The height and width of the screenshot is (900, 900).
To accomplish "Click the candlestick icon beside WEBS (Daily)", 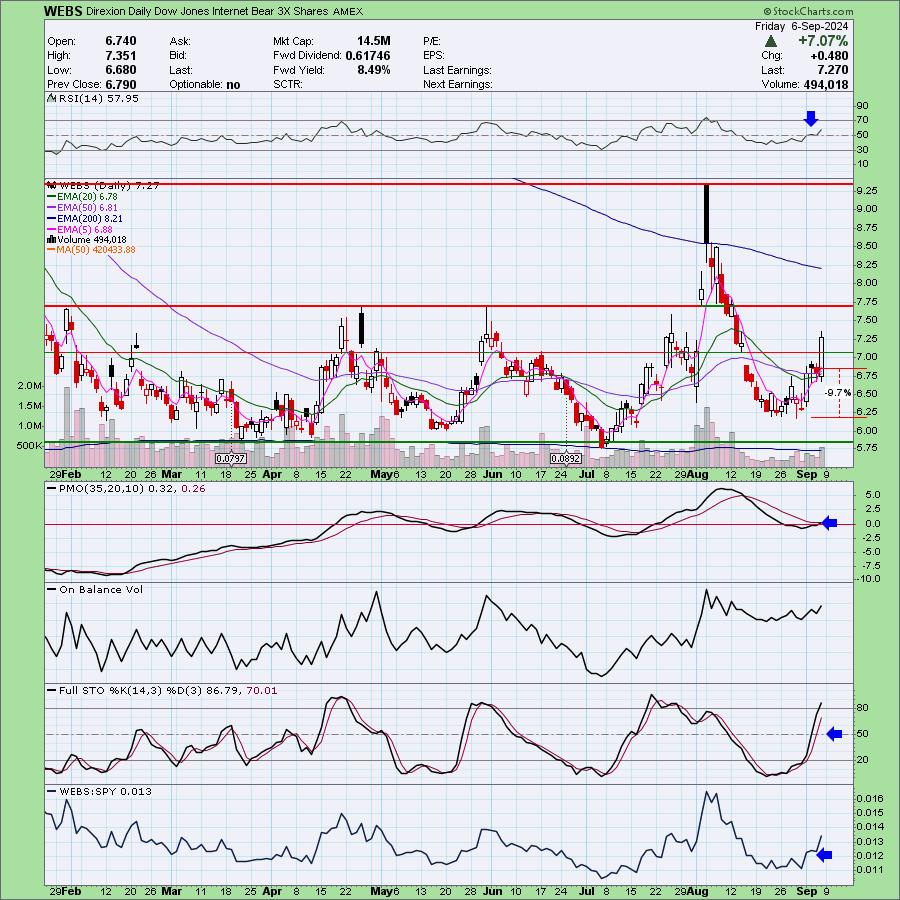I will [52, 185].
